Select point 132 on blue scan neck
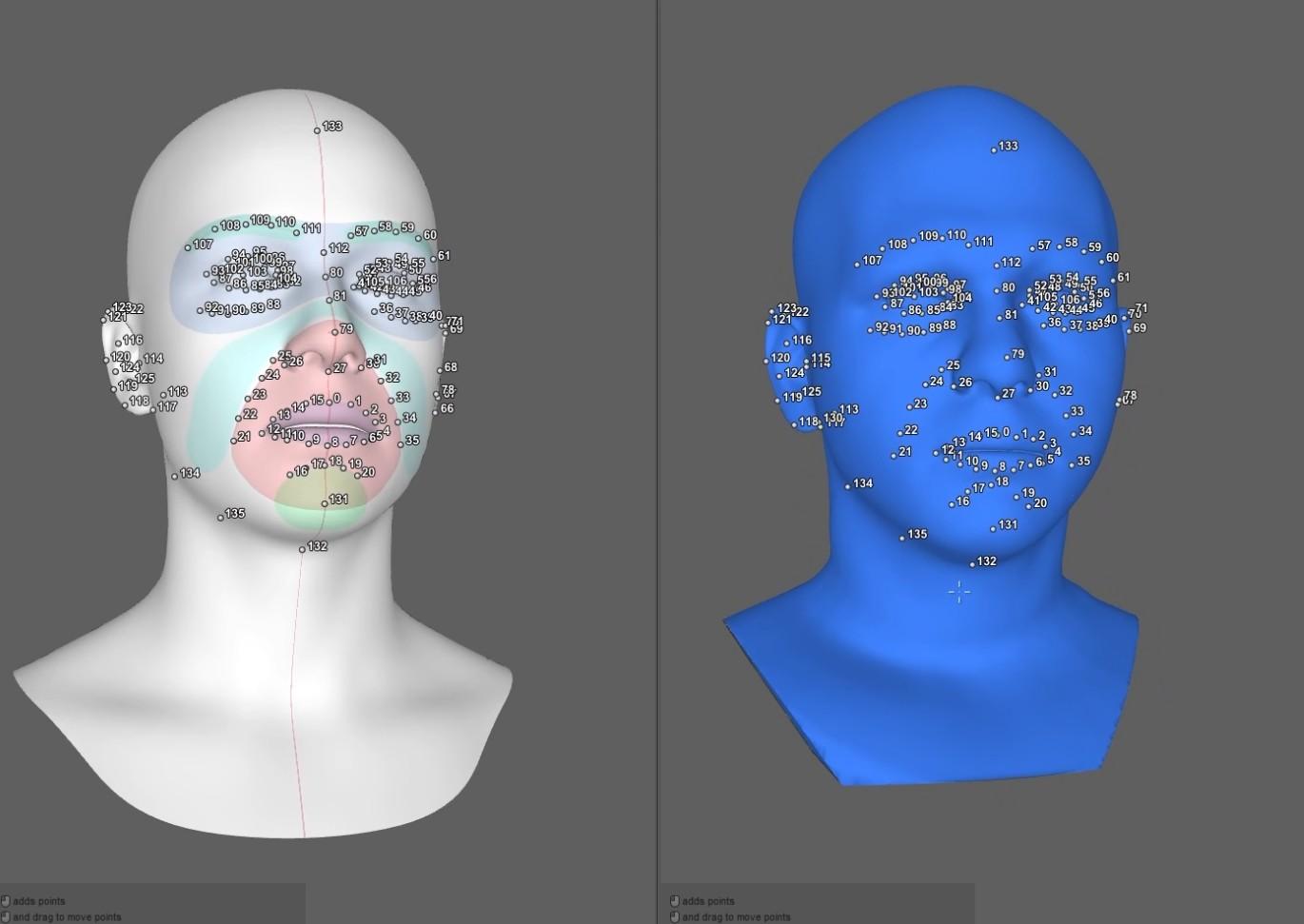Image resolution: width=1304 pixels, height=924 pixels. click(972, 565)
